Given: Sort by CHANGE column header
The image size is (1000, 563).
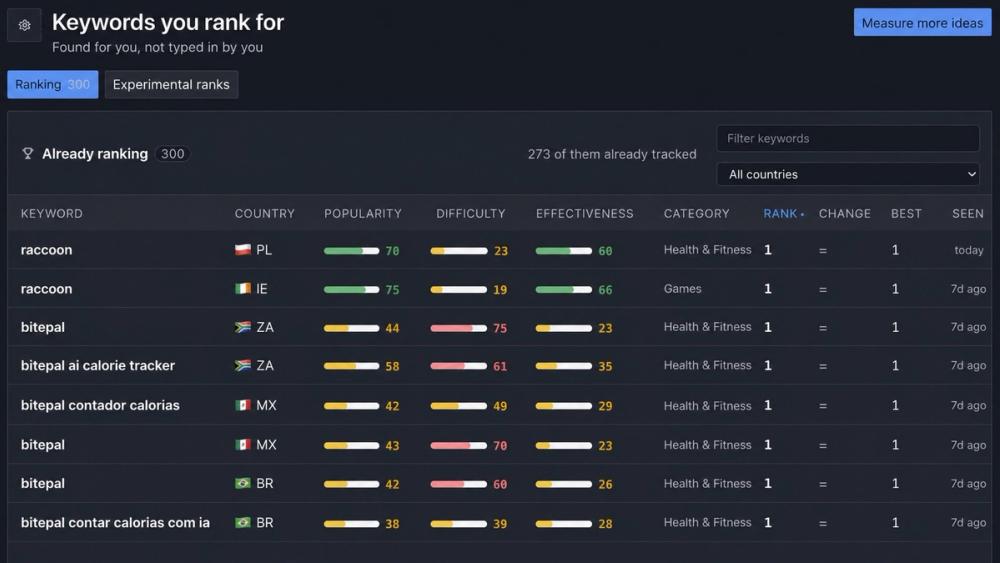Looking at the screenshot, I should 844,214.
